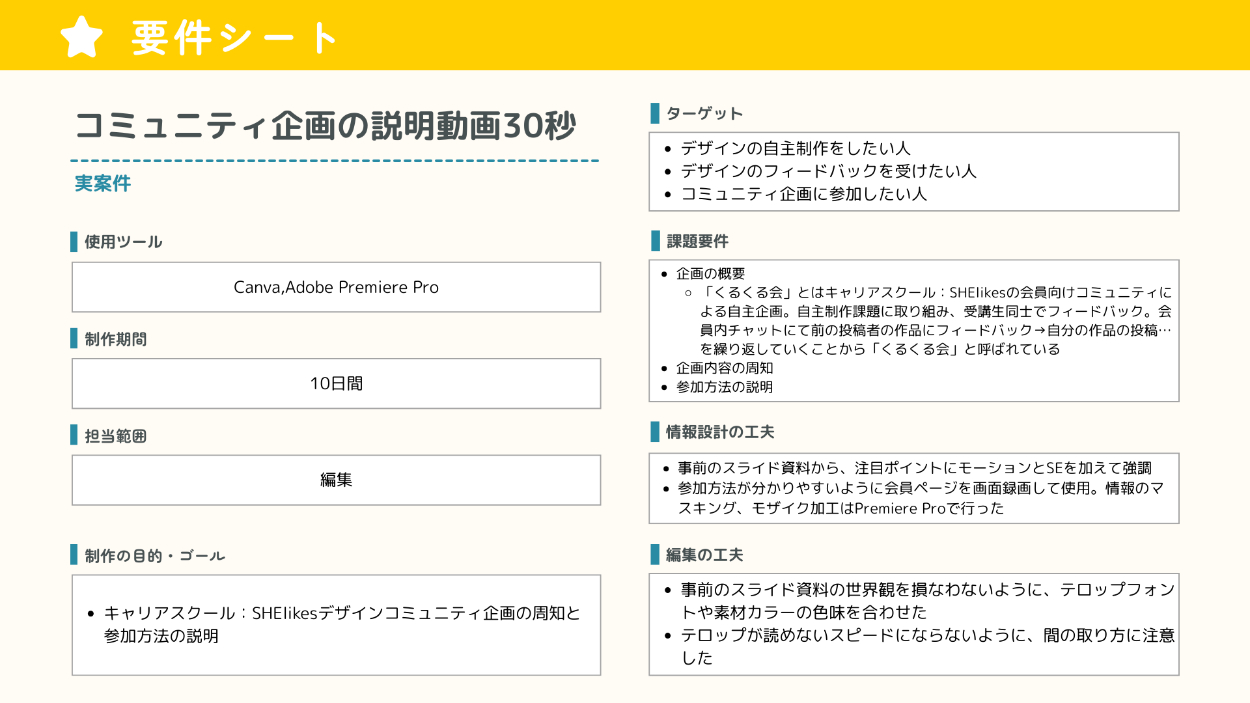Viewport: 1250px width, 703px height.
Task: Select コミュニティ企画に参加したい人 bullet
Action: click(x=803, y=194)
